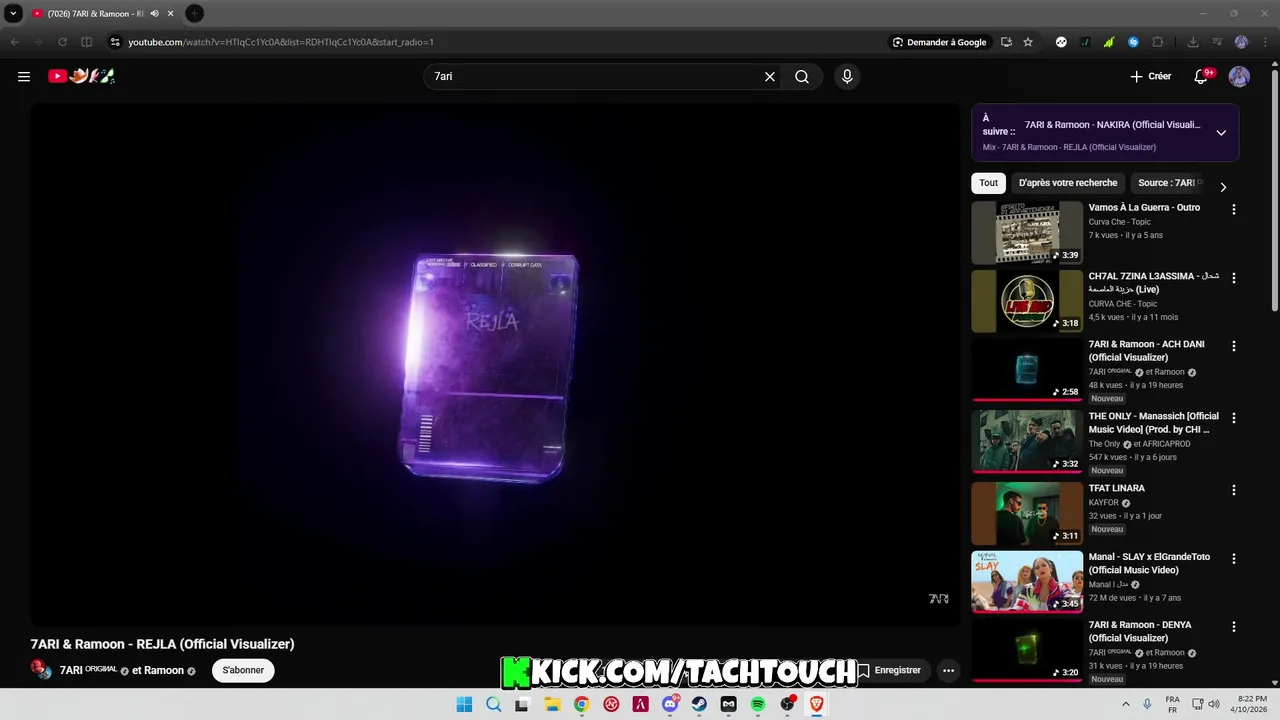Click Demander à Google lens button

tap(940, 42)
